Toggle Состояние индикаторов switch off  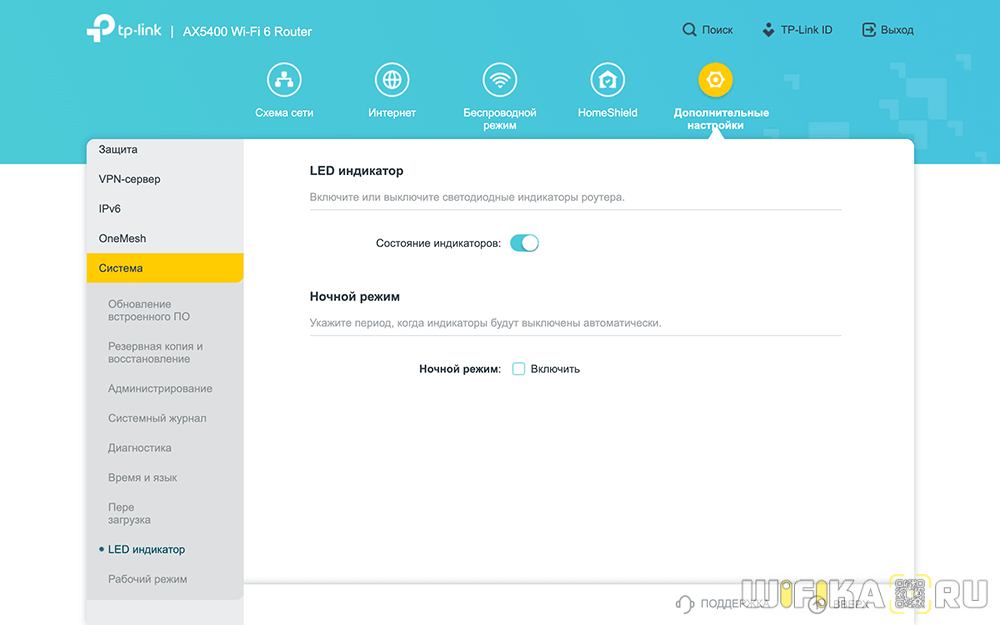524,243
